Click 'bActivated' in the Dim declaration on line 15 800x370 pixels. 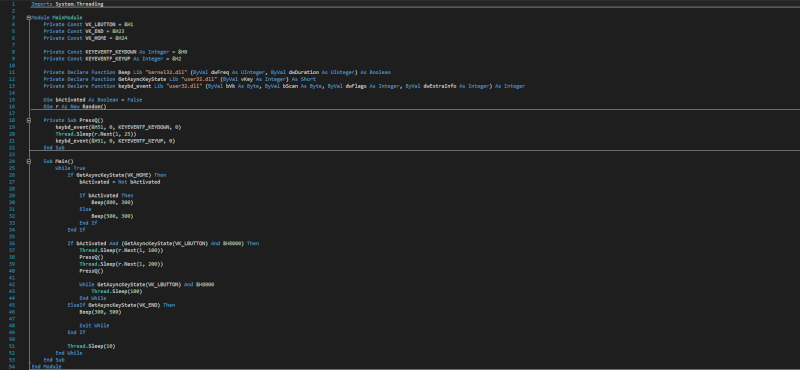click(70, 100)
